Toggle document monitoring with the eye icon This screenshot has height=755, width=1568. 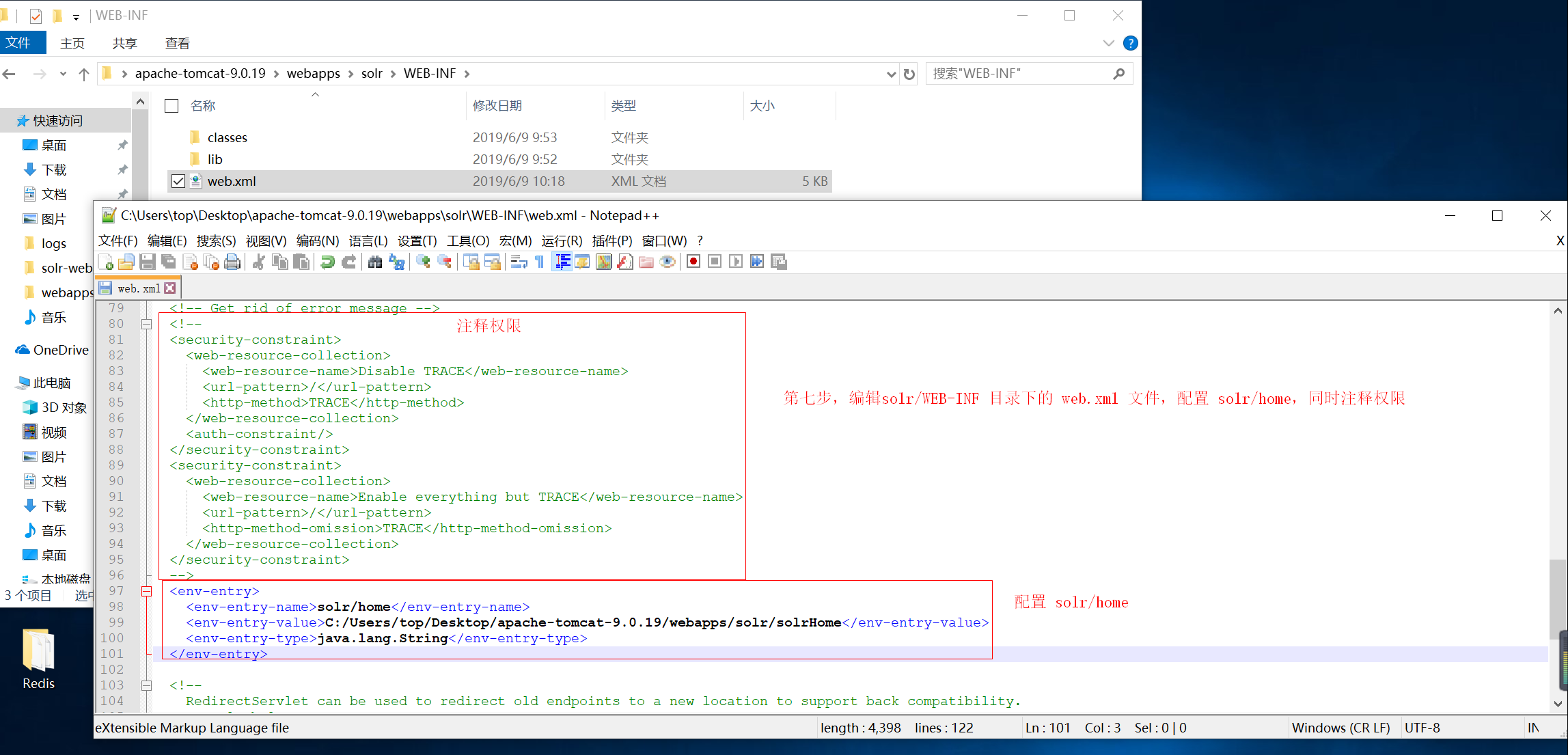point(668,262)
